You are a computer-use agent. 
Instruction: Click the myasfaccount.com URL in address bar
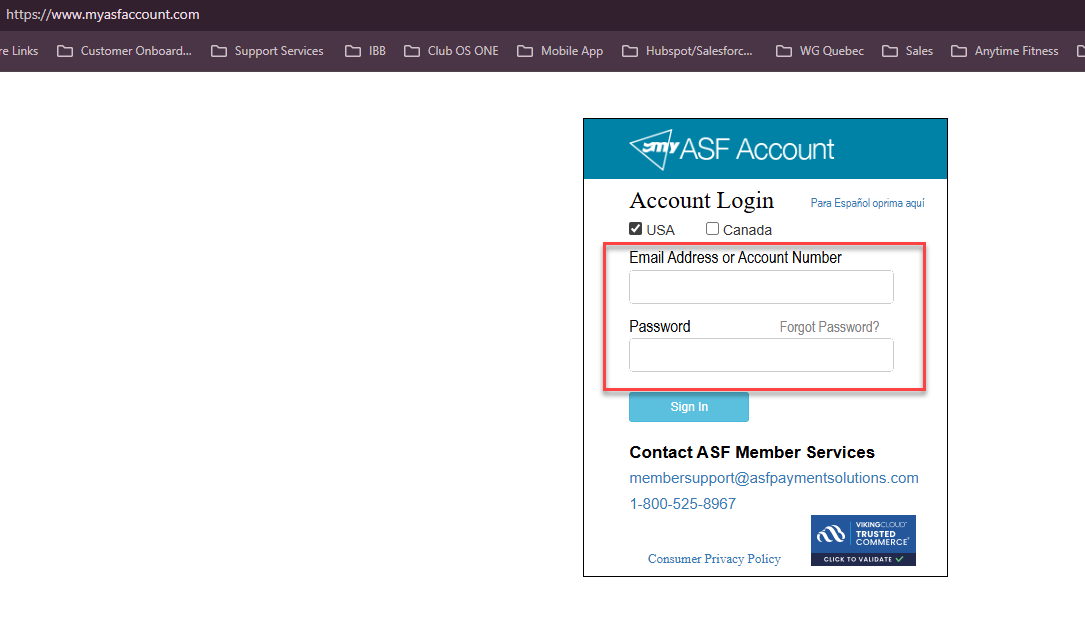103,15
